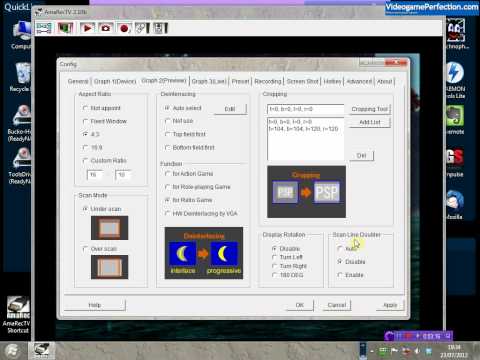Select the Fixed Window aspect ratio

pyautogui.click(x=105, y=121)
